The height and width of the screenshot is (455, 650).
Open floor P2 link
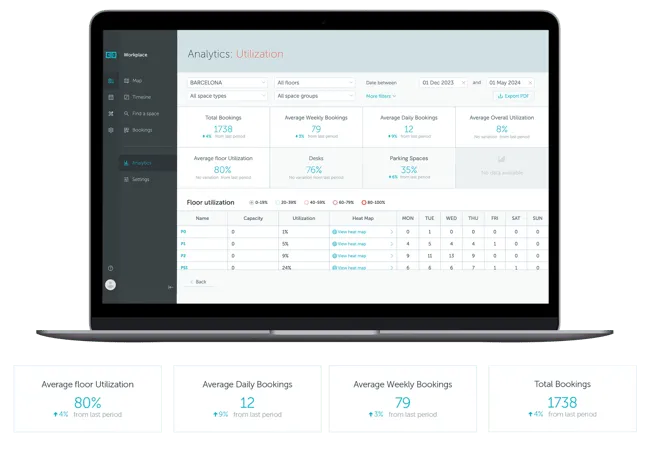coord(183,256)
